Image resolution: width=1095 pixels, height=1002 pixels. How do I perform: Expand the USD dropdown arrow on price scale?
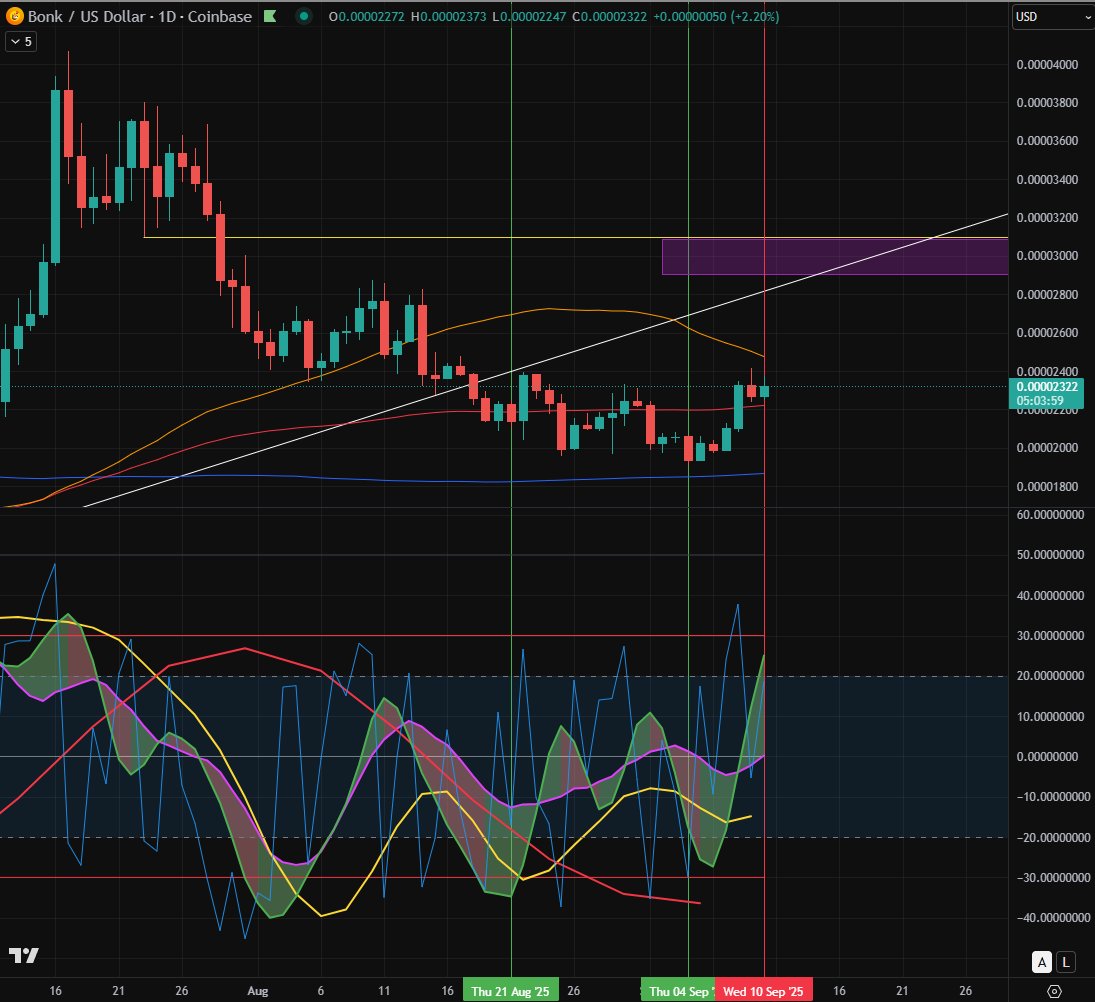pyautogui.click(x=1088, y=17)
